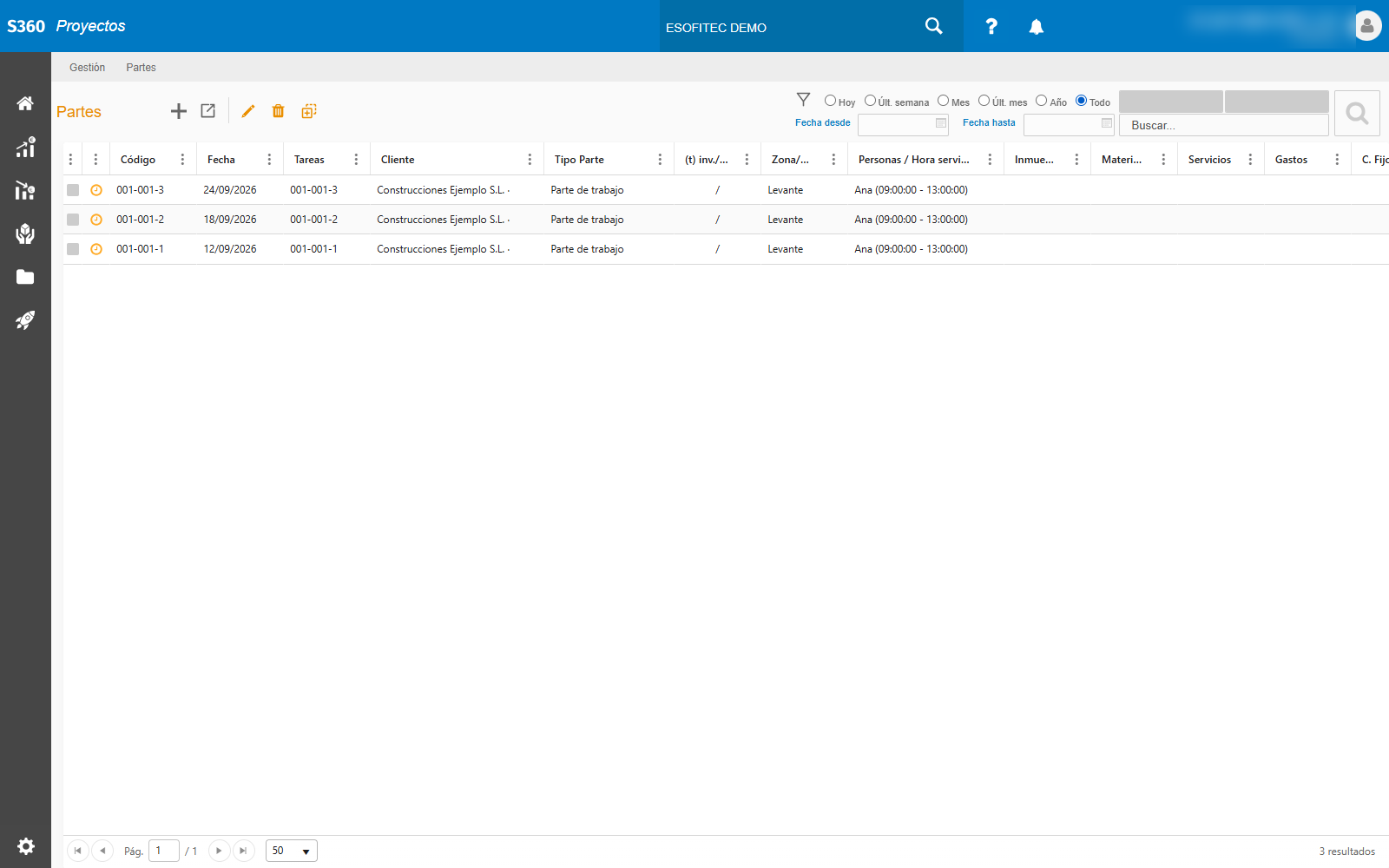Open page size 50 dropdown
Screen dimensions: 1389x868
coord(292,851)
